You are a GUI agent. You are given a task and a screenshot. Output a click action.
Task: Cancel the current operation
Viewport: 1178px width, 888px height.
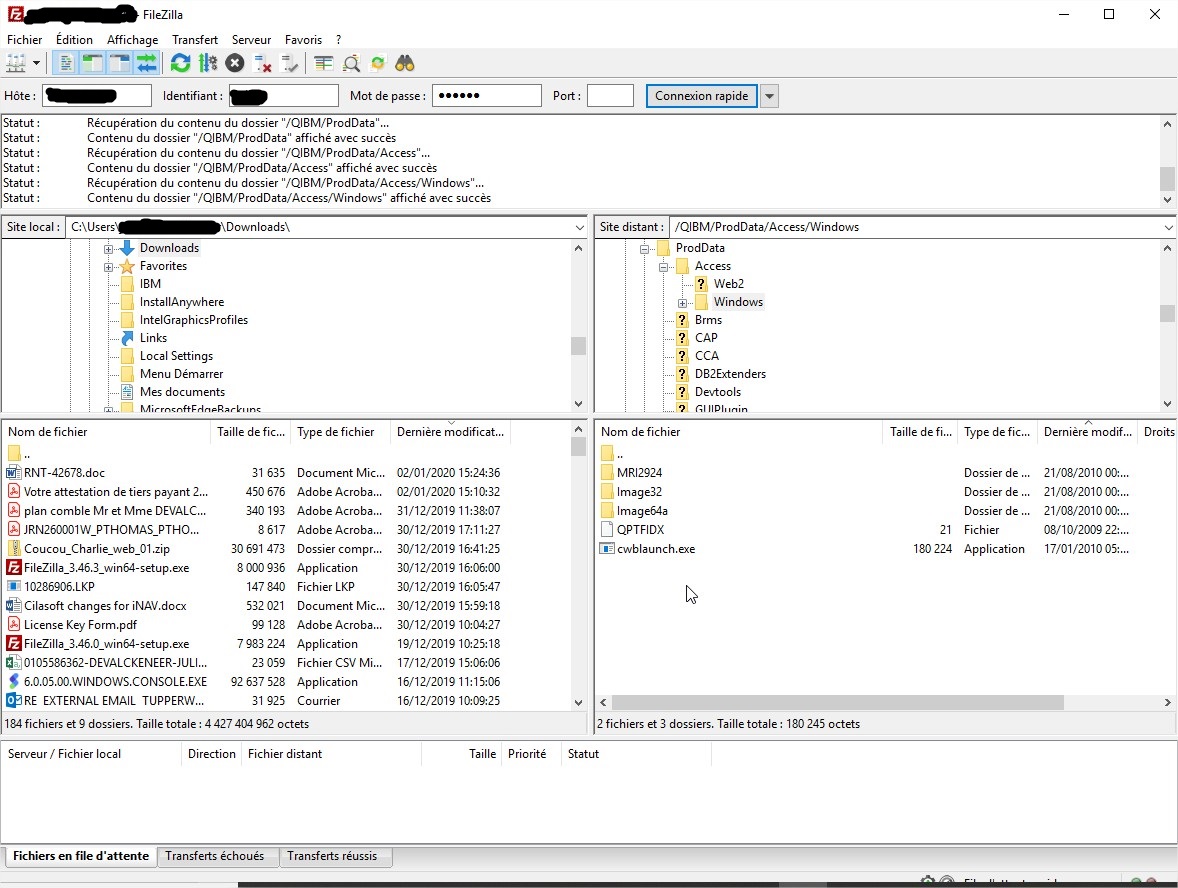(234, 62)
